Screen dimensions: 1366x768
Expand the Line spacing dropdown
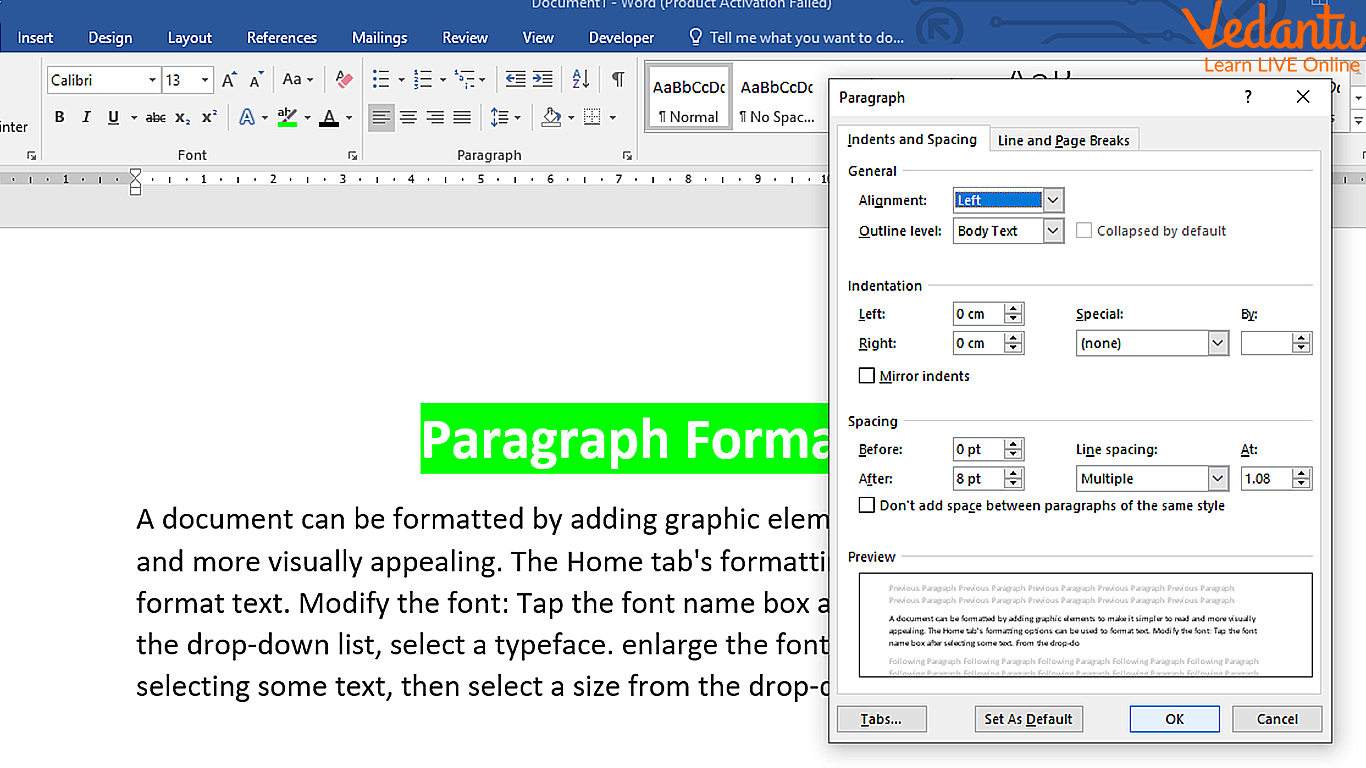(x=1217, y=478)
